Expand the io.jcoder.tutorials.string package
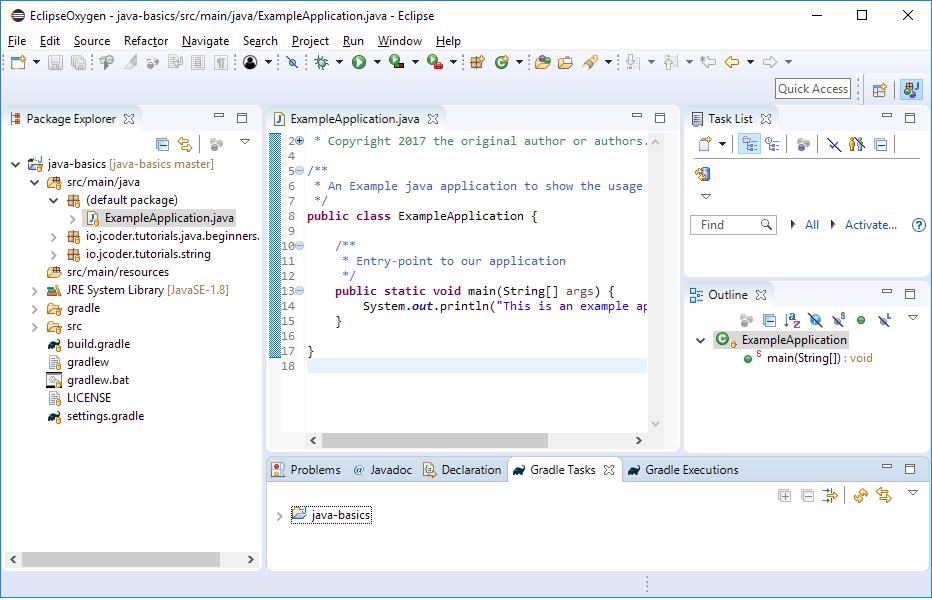Viewport: 932px width, 600px height. [53, 255]
